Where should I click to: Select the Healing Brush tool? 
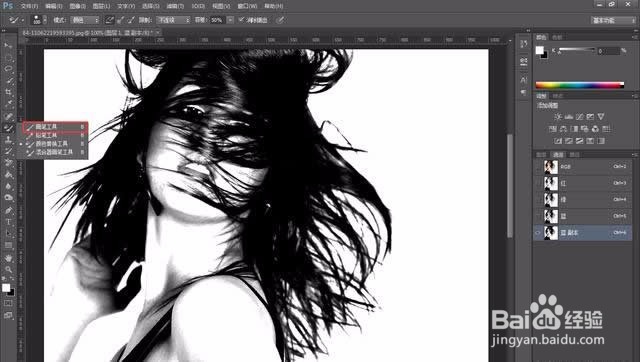click(8, 116)
